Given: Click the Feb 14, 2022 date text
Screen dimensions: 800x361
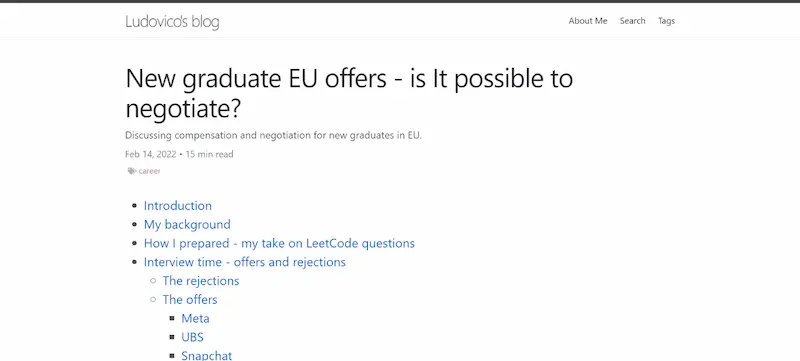Looking at the screenshot, I should 151,154.
